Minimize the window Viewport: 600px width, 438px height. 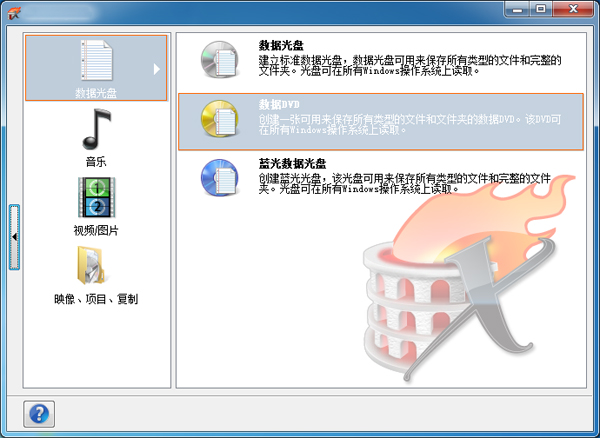point(517,9)
